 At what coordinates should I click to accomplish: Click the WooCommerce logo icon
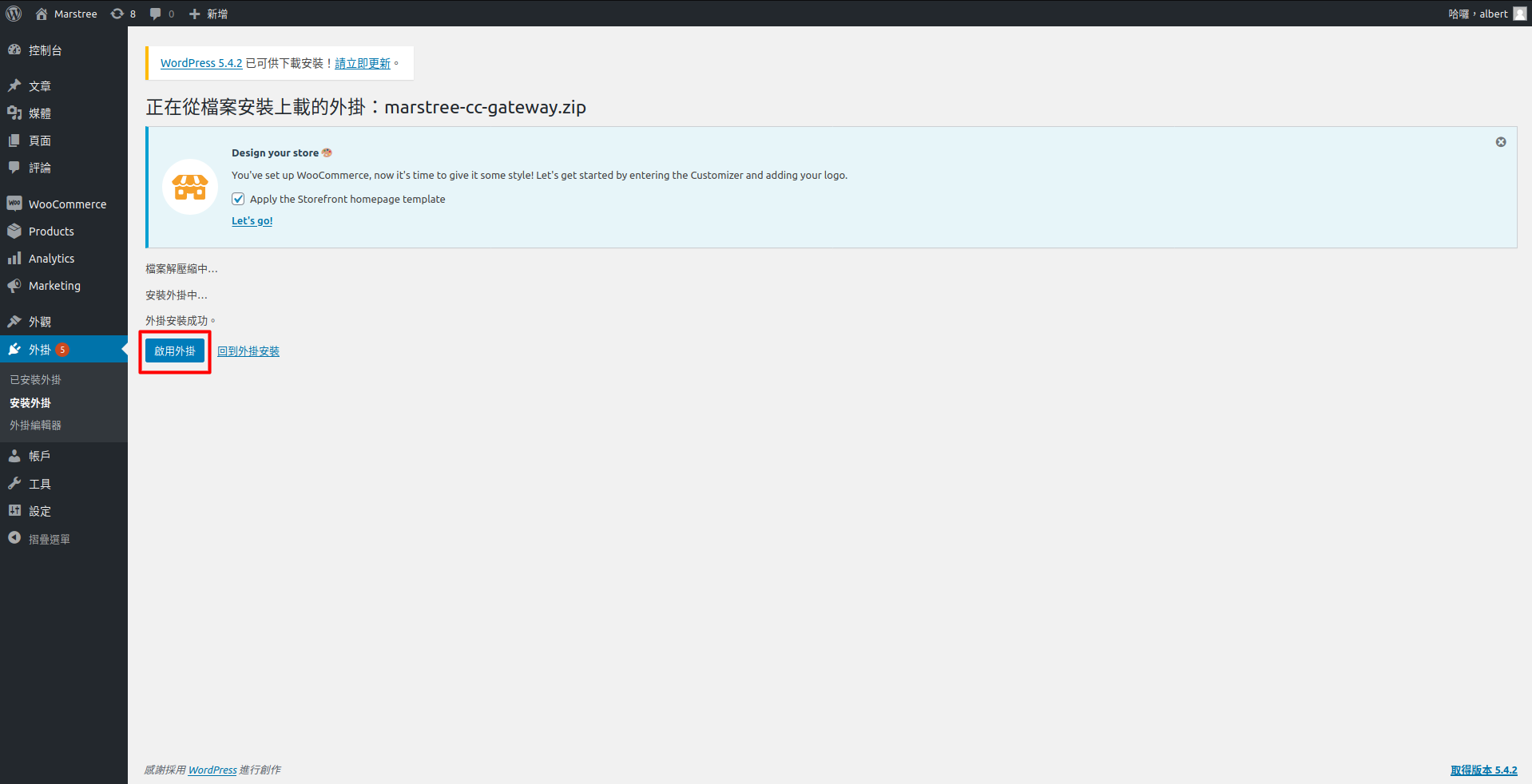point(14,204)
